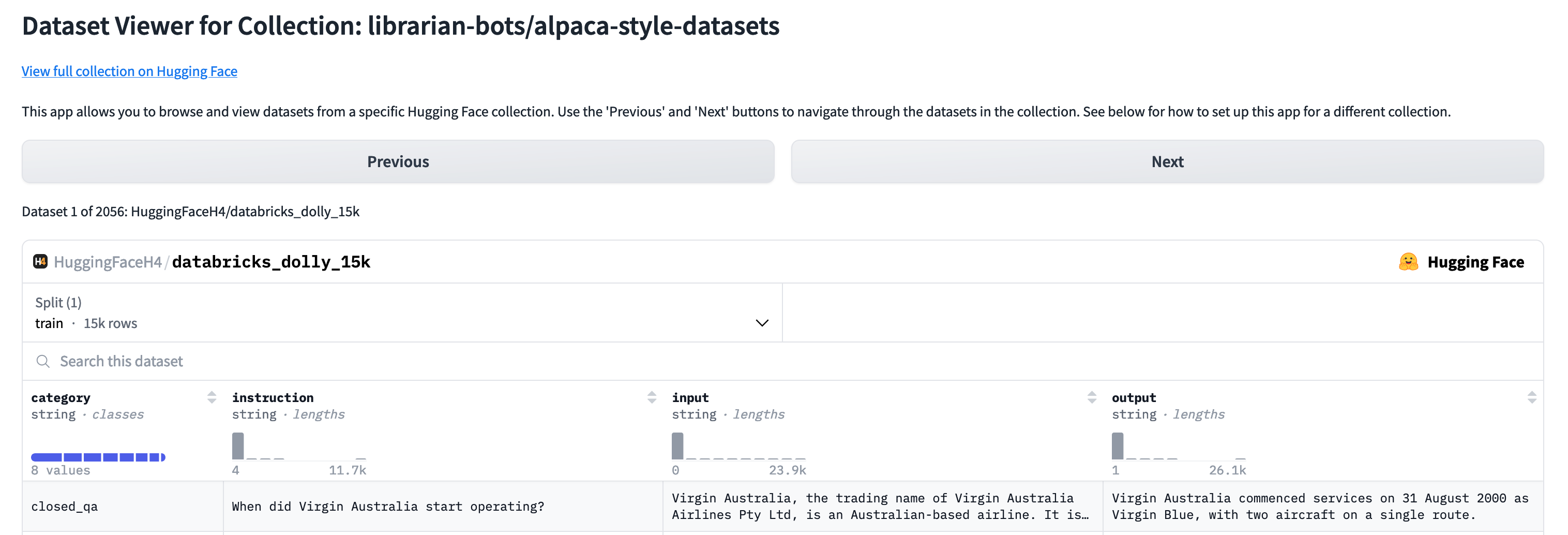Open View full collection on Hugging Face
This screenshot has height=535, width=1568.
(x=129, y=71)
